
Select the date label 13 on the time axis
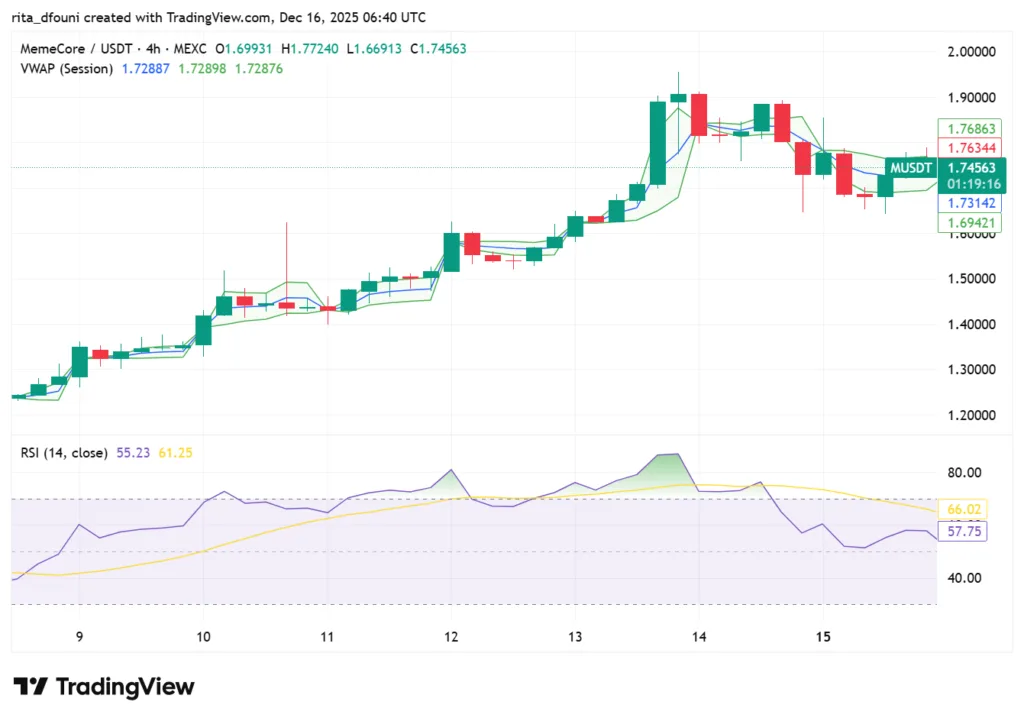click(x=574, y=637)
